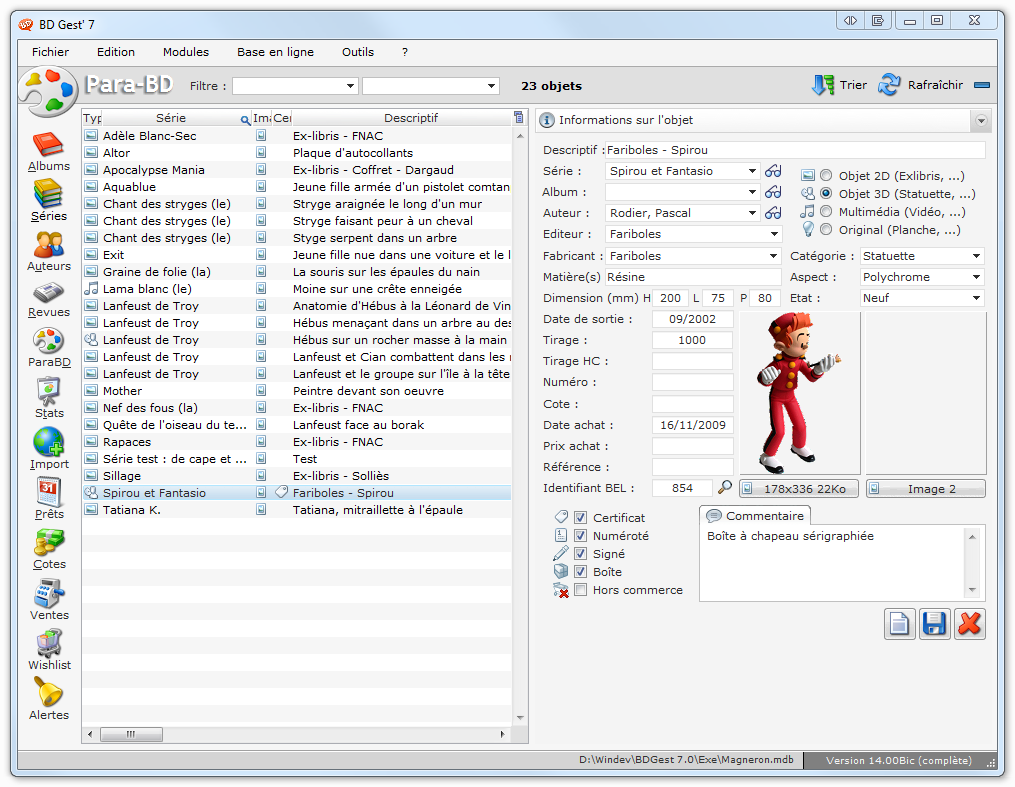Viewport: 1015px width, 787px height.
Task: Click the magnifier icon beside Identifiant BEL
Action: pos(725,487)
